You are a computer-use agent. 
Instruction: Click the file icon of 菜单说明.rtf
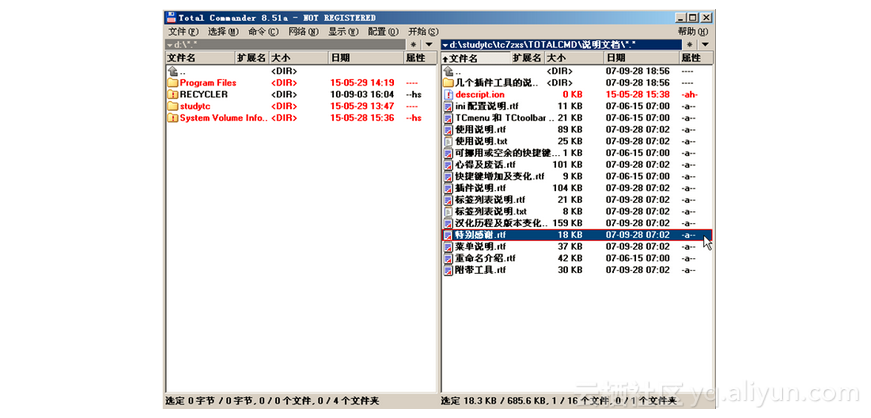point(448,246)
